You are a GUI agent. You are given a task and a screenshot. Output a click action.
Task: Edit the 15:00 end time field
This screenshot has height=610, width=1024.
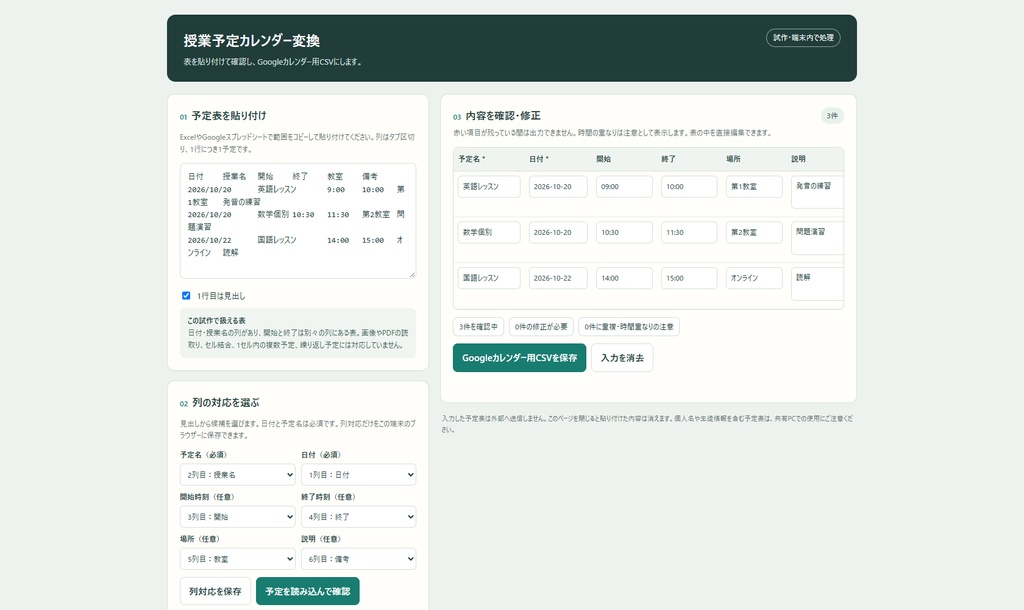tap(689, 278)
